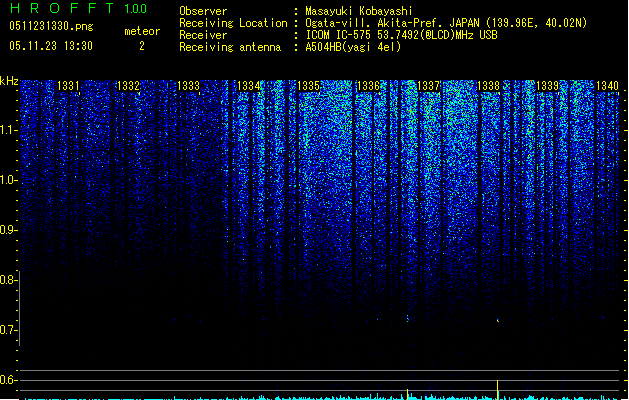Click the Receiver label
This screenshot has width=629, height=400.
[203, 35]
